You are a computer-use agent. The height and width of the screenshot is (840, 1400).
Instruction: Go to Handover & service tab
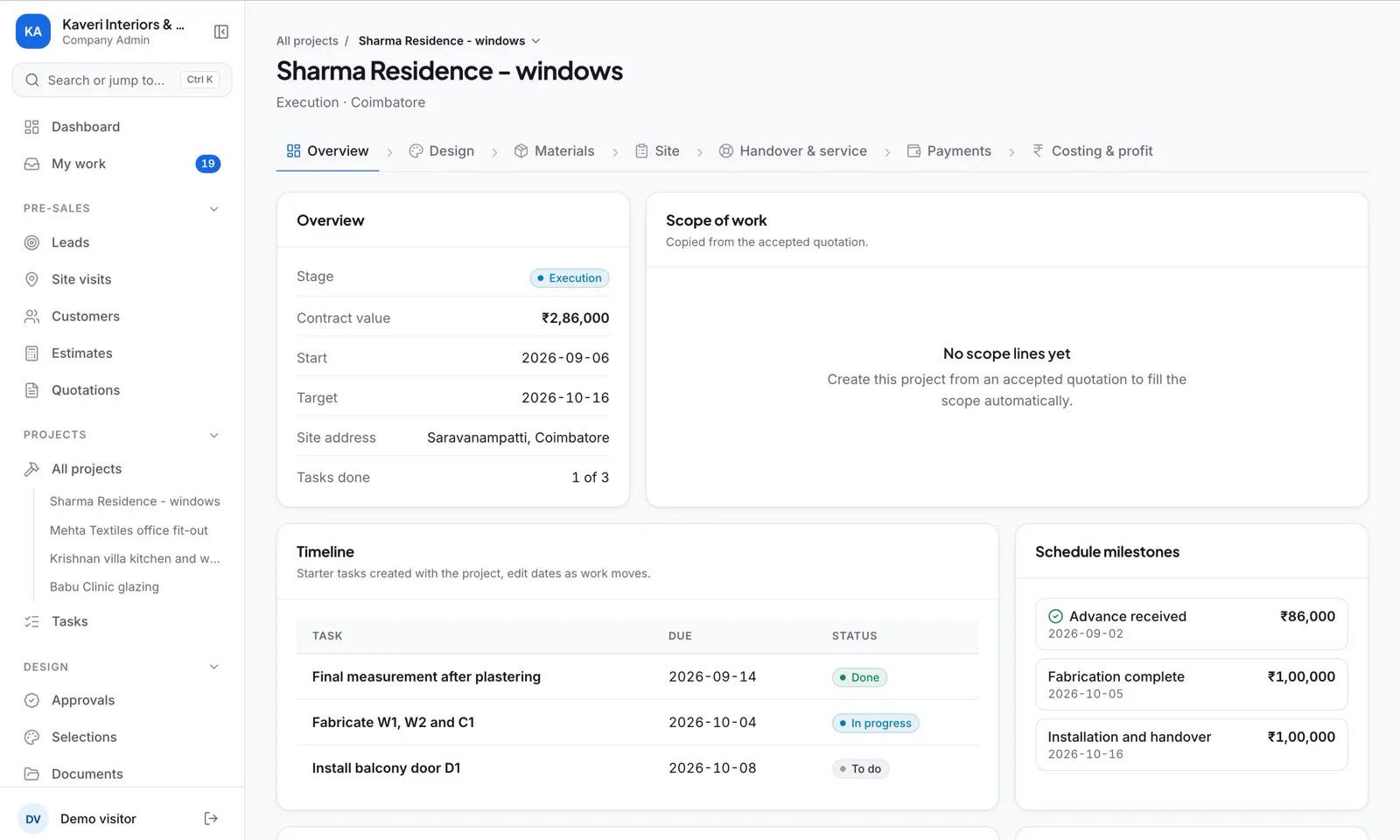(793, 150)
